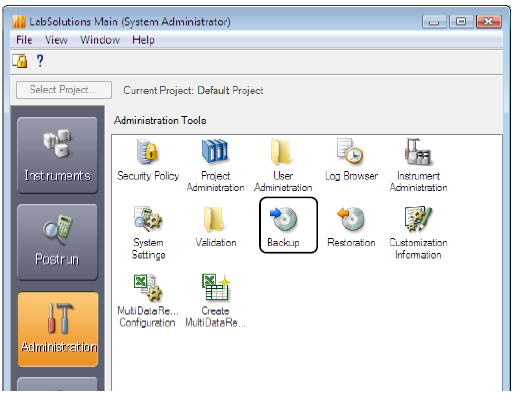
Task: Select the Administration sidebar button
Action: [x=58, y=329]
